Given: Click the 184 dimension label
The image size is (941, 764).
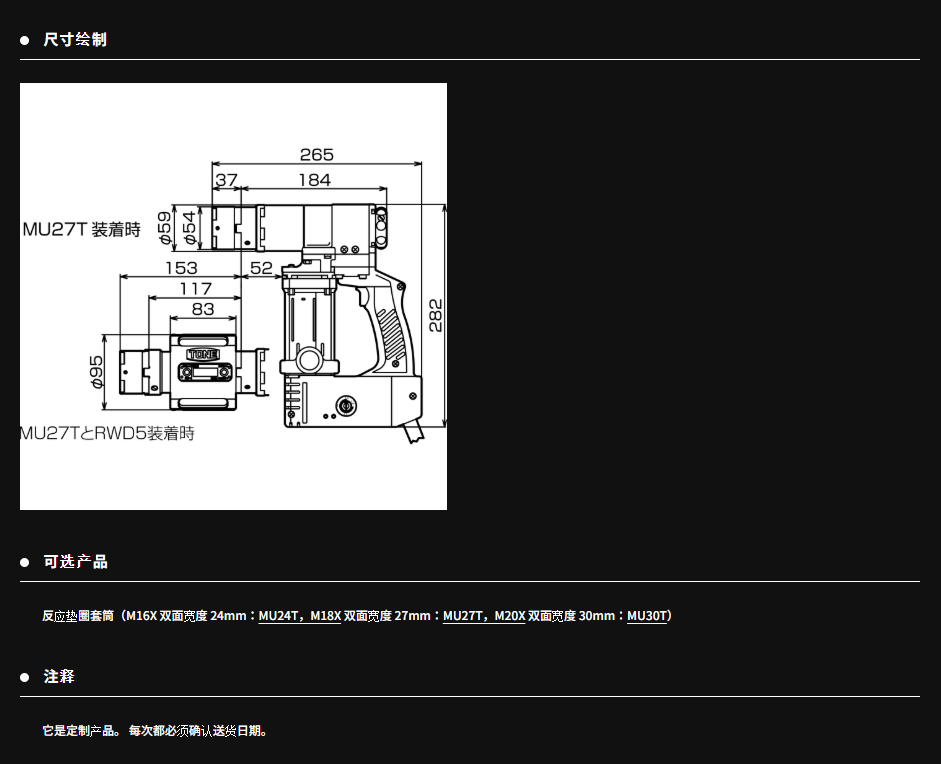Looking at the screenshot, I should coord(314,180).
